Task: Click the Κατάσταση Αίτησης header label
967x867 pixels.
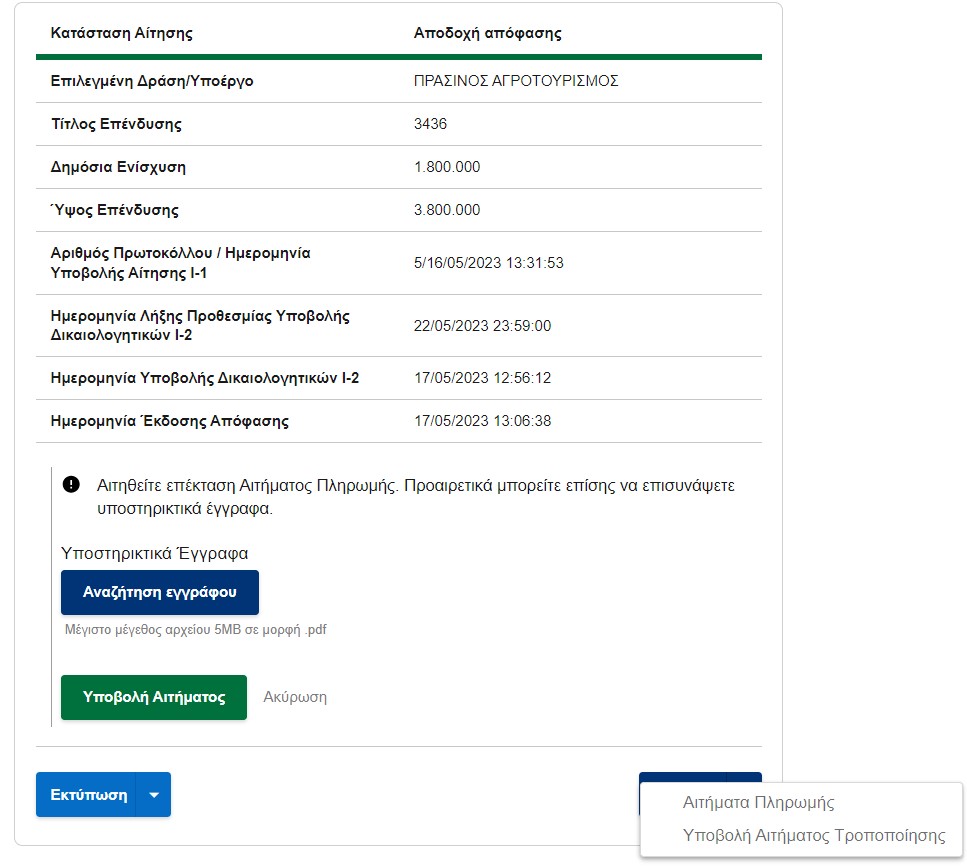Action: [x=121, y=33]
